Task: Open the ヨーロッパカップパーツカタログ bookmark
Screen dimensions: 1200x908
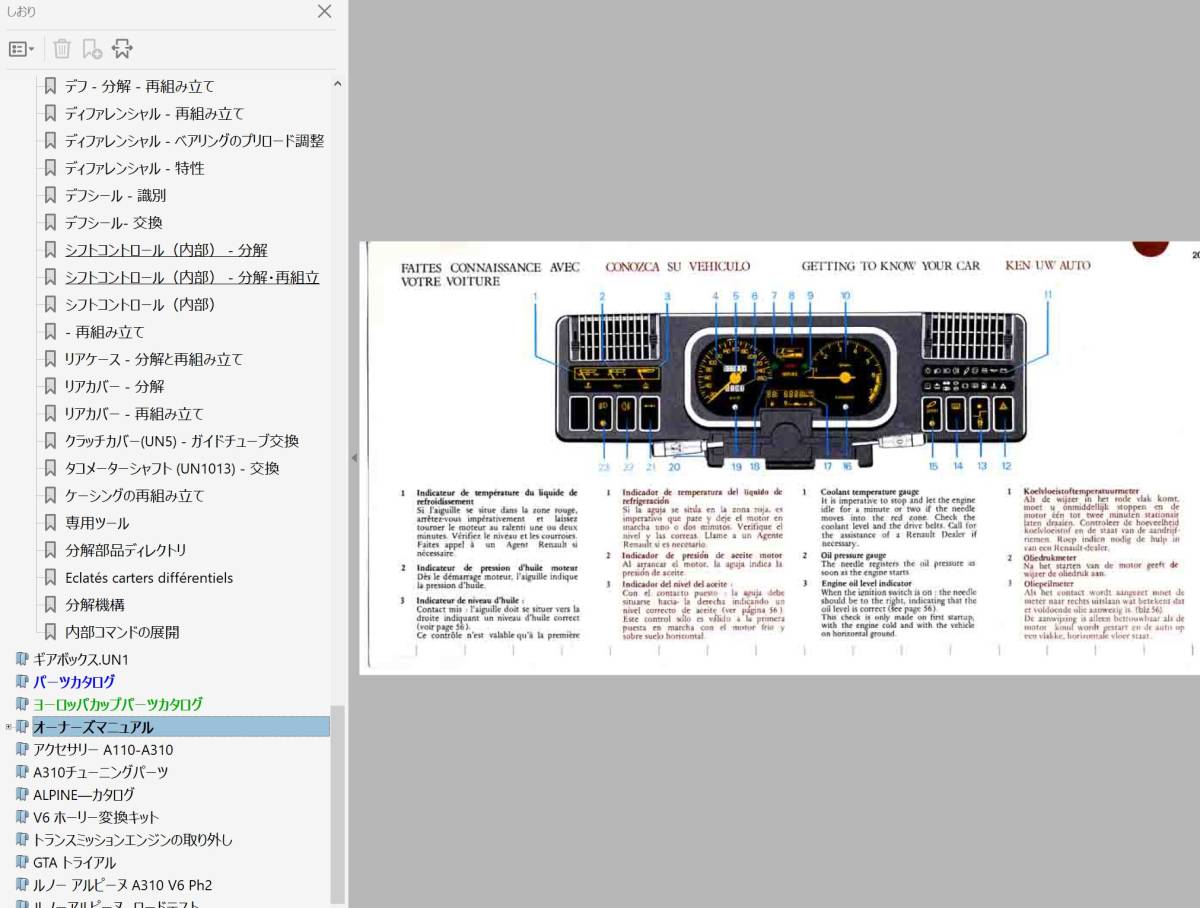Action: 117,704
